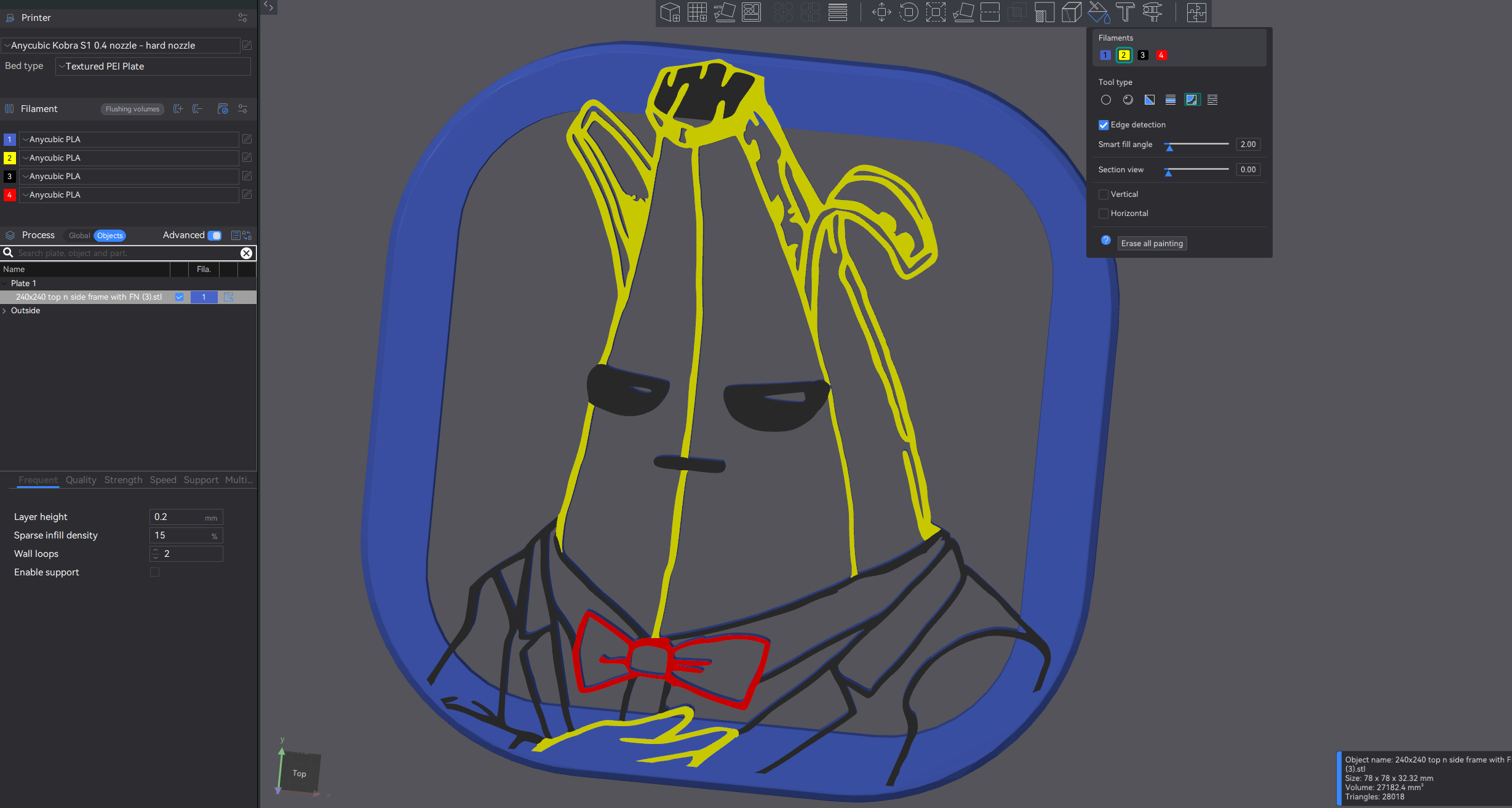The image size is (1512, 808).
Task: Click the AMS filament sync icon
Action: coord(223,109)
